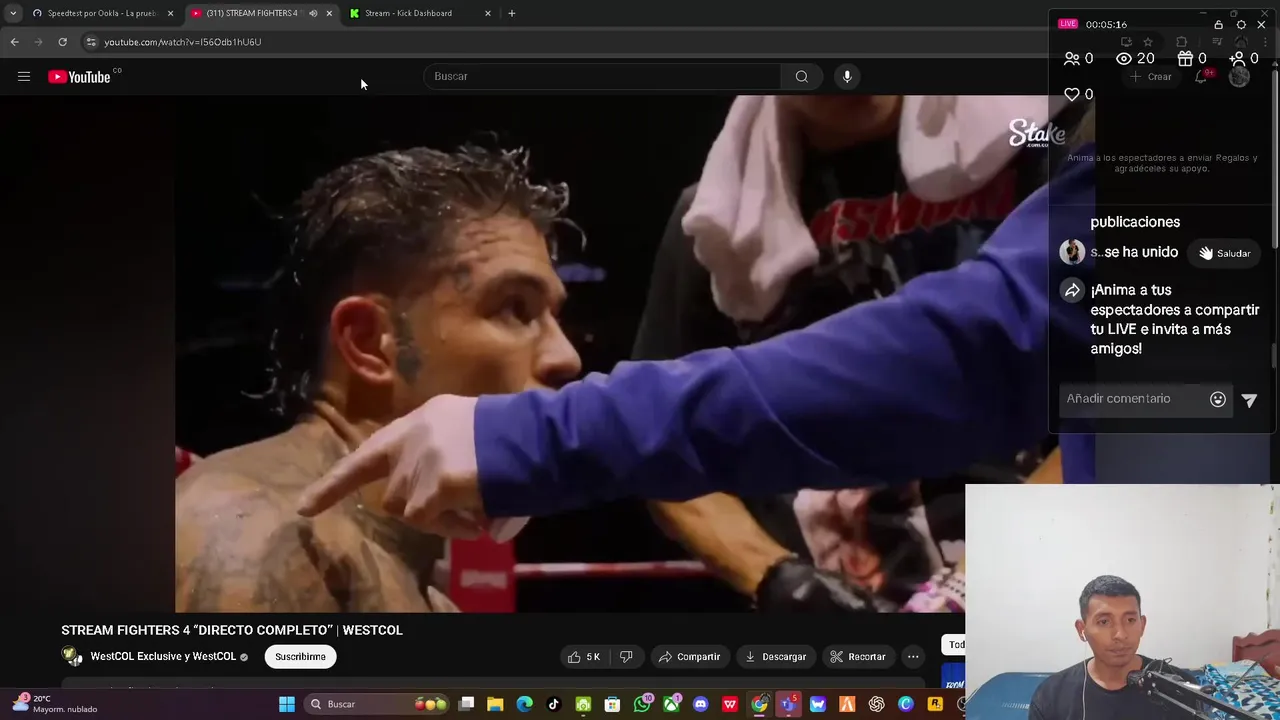View site information icon in address bar
1280x720 pixels.
[91, 42]
